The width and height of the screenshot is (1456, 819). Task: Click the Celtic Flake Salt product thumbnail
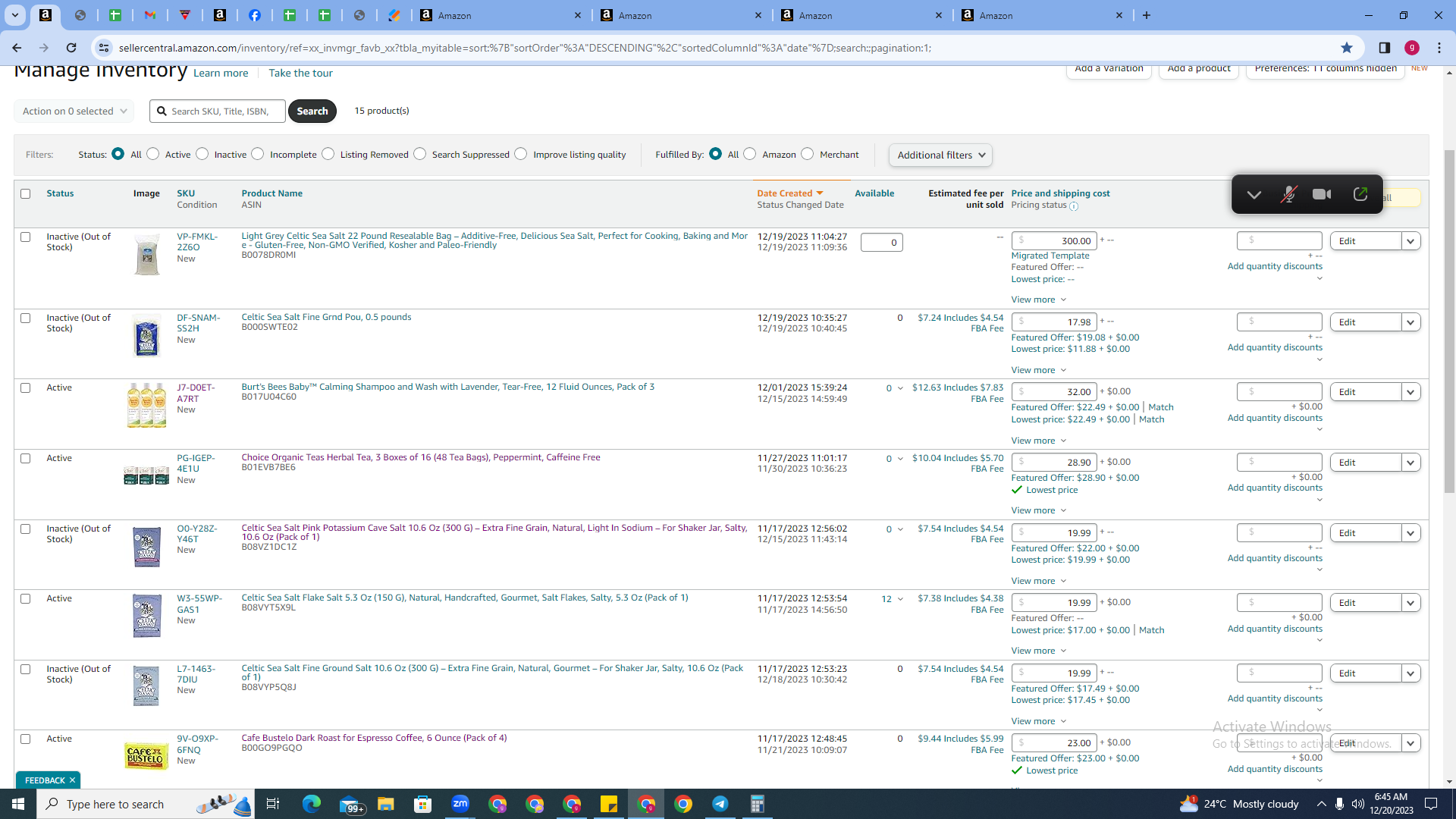coord(146,616)
